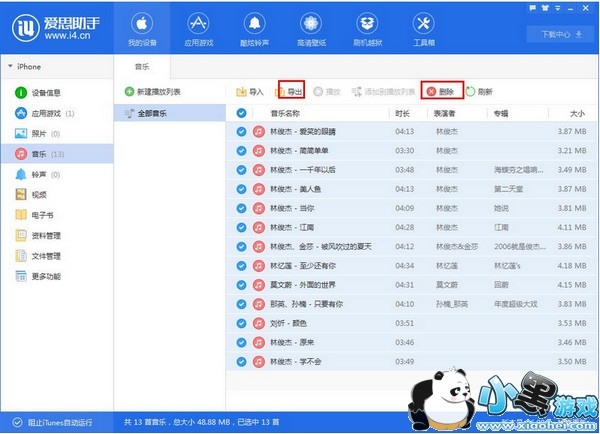600x434 pixels.
Task: Open the 应用游戏 top navigation icon
Action: 199,29
